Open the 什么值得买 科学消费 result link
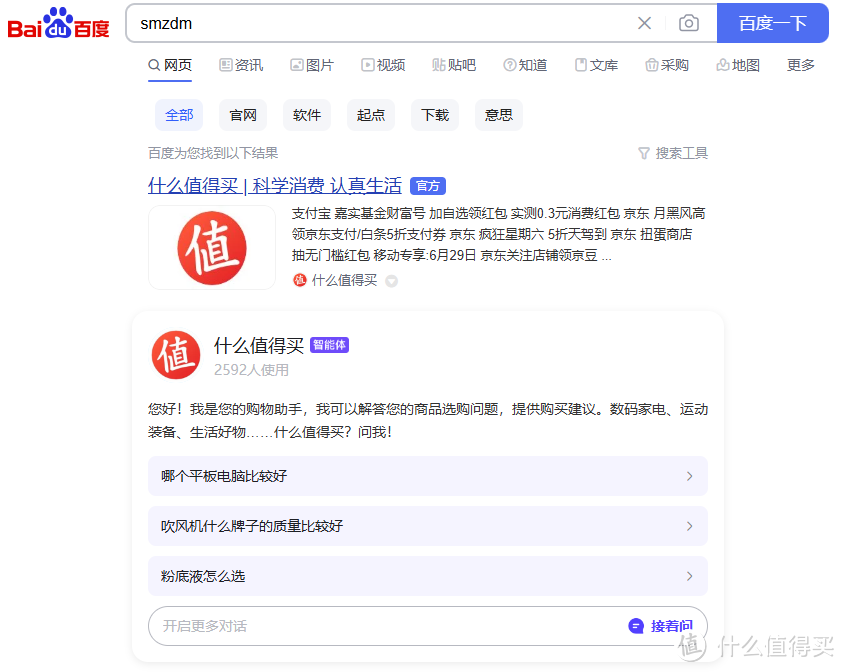 pos(275,186)
